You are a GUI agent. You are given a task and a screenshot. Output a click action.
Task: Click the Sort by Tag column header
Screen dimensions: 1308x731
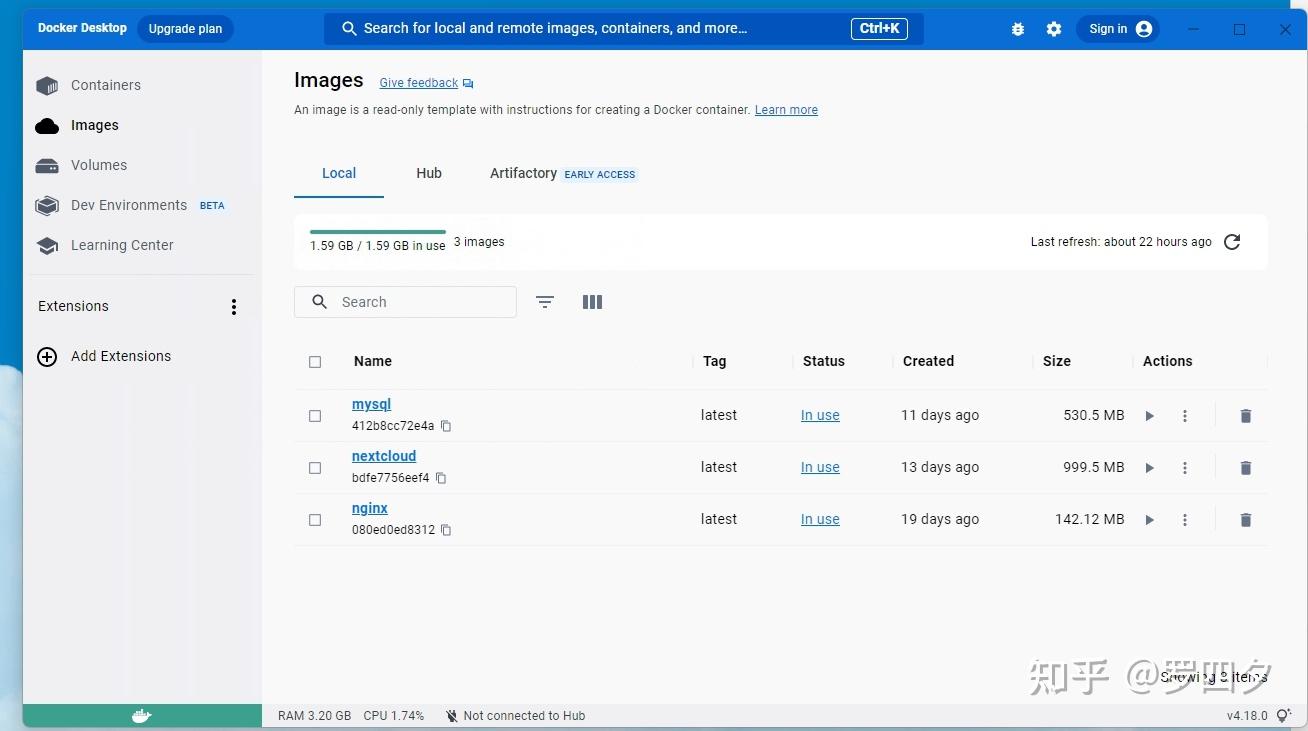(714, 362)
